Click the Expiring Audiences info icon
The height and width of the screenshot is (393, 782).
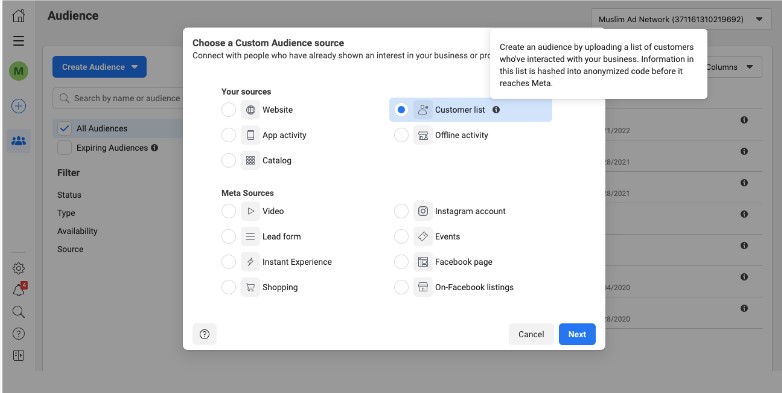[x=155, y=148]
